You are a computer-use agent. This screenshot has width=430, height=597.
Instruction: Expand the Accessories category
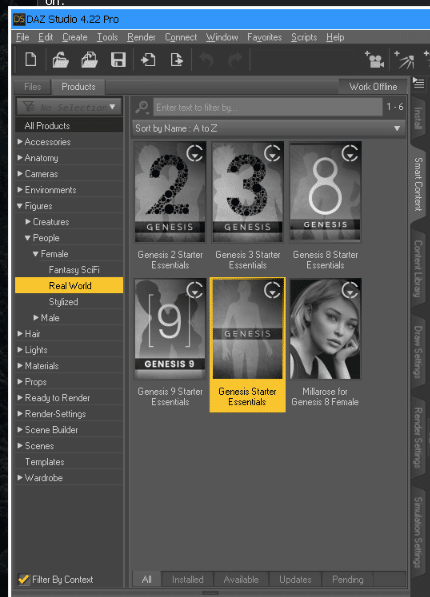coord(20,142)
